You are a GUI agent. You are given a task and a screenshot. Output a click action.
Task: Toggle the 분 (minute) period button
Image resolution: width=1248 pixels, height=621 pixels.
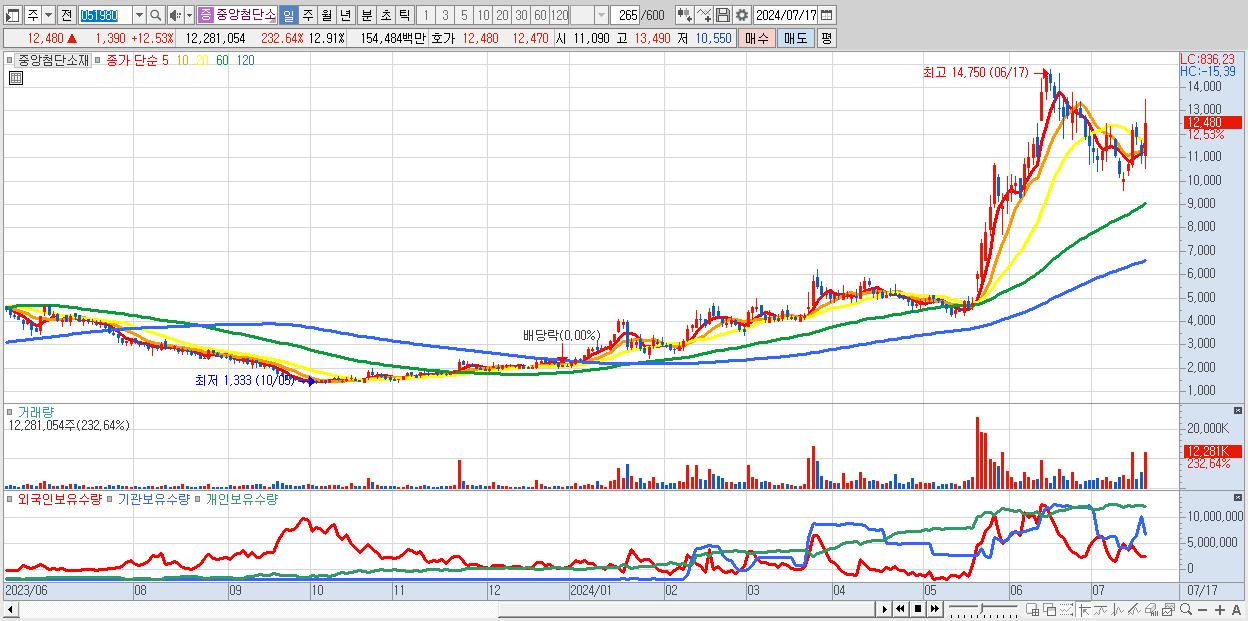366,15
